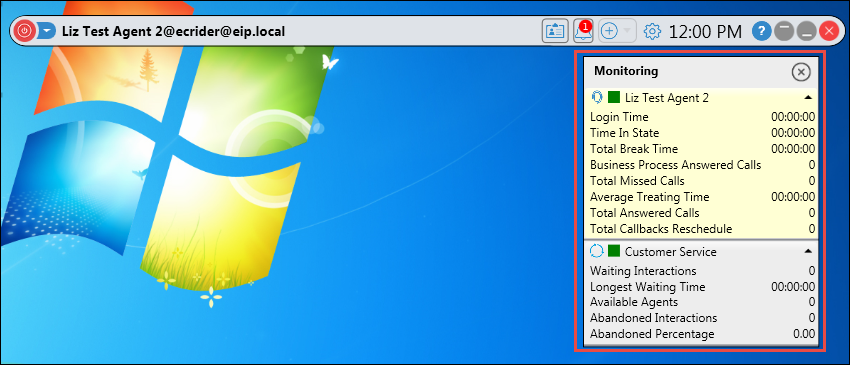Click the red power logout icon
The width and height of the screenshot is (850, 365).
point(23,31)
